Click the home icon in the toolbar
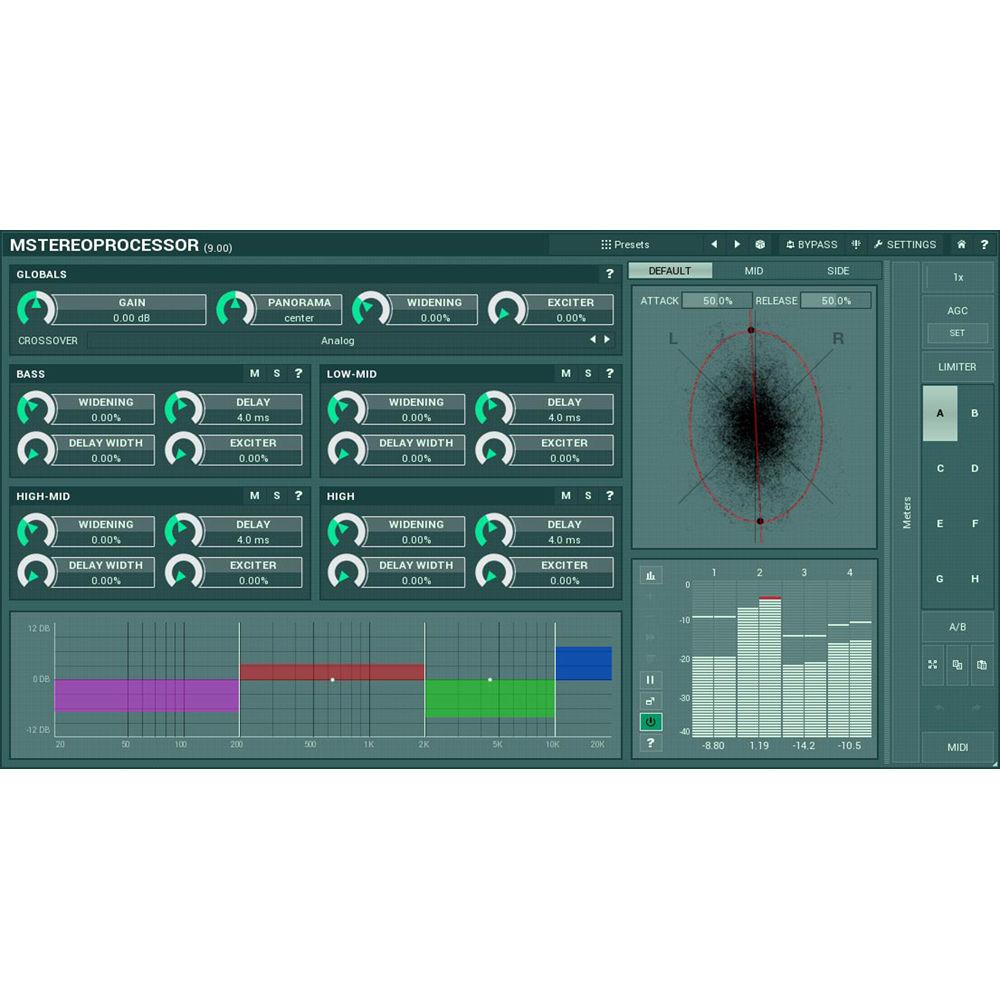 click(x=961, y=244)
